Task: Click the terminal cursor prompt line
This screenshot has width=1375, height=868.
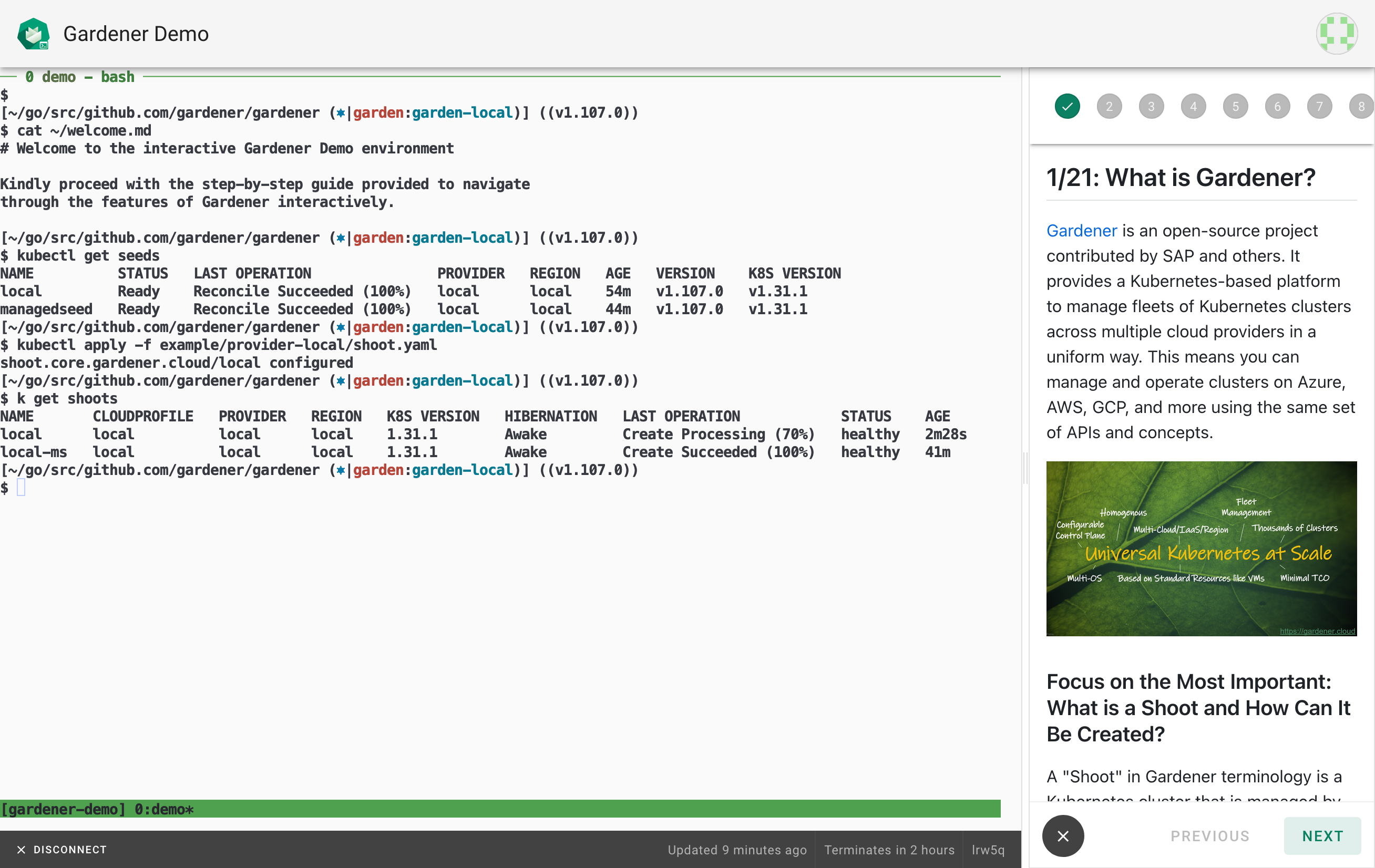Action: point(13,488)
